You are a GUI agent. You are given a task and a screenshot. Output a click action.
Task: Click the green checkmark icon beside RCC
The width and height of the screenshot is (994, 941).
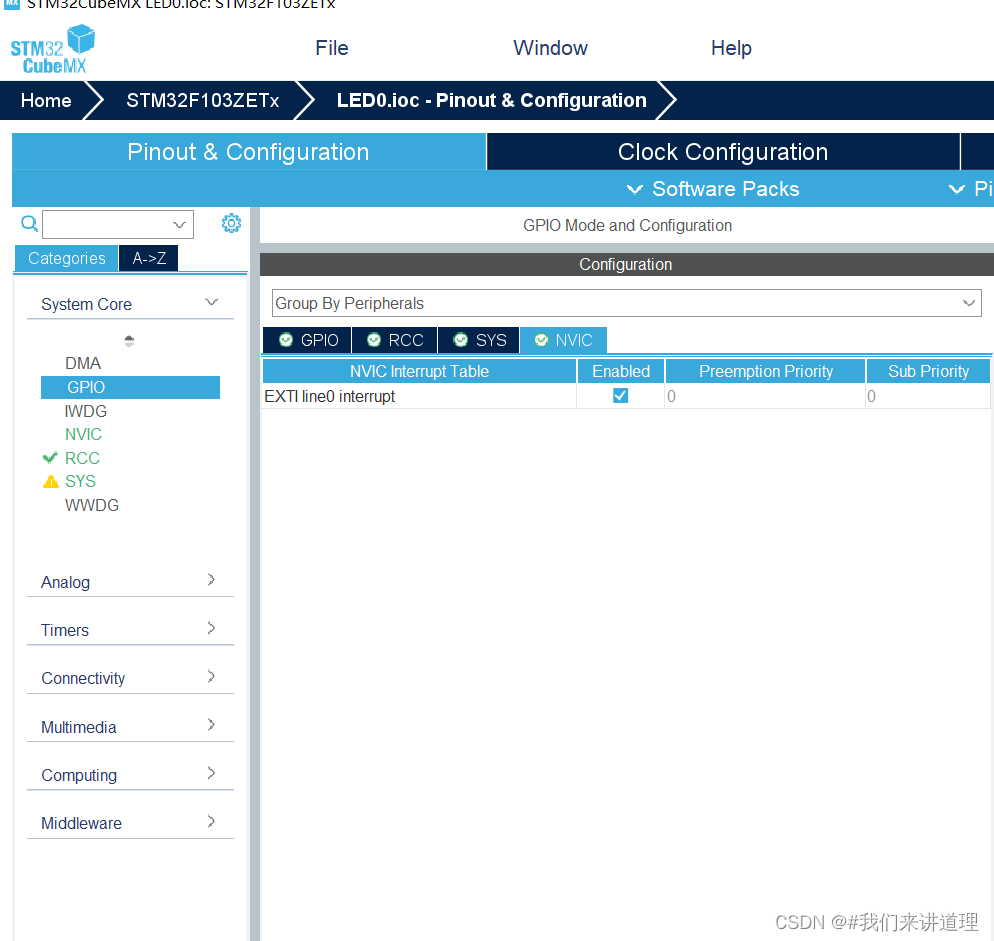50,458
